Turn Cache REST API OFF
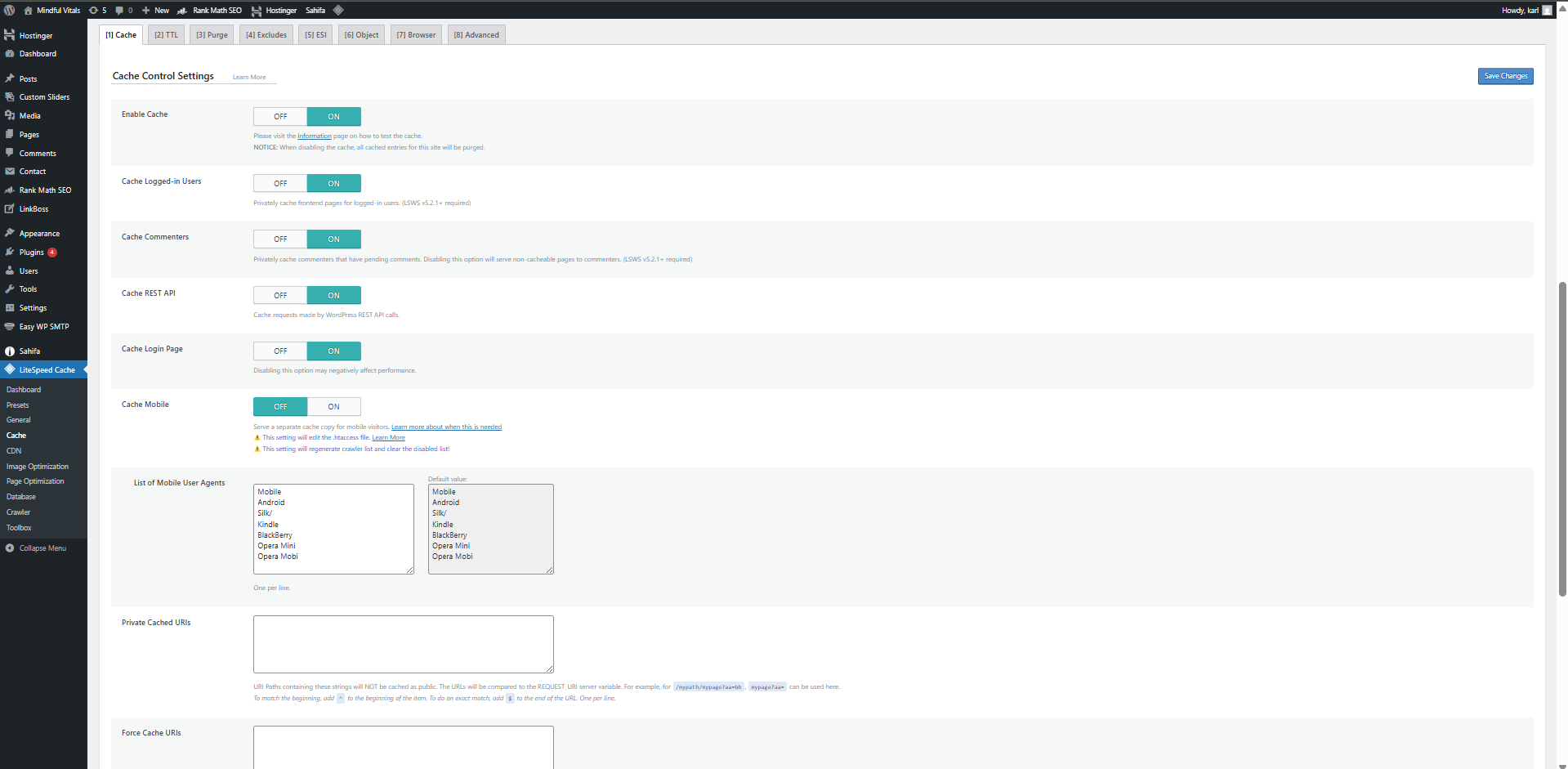Screen dimensions: 1568x769 280,295
